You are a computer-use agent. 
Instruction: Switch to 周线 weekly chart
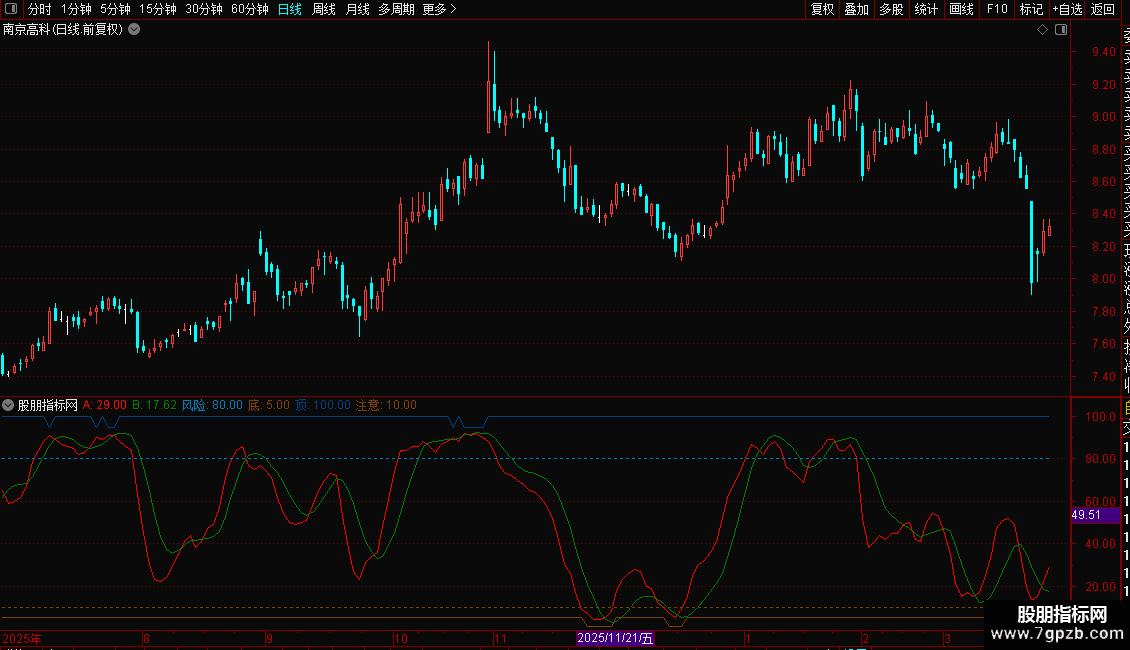point(324,9)
